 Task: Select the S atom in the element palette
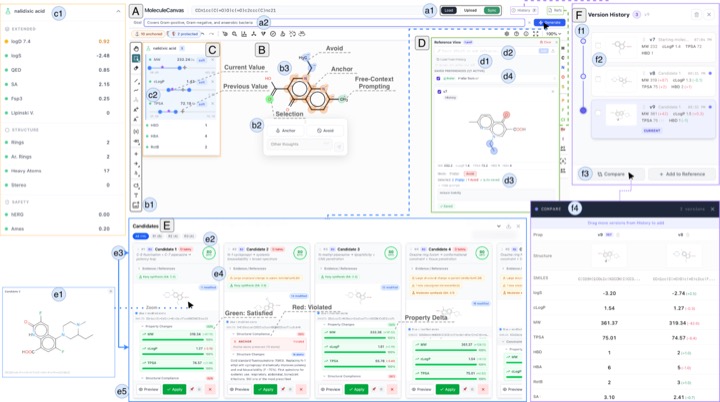click(563, 86)
